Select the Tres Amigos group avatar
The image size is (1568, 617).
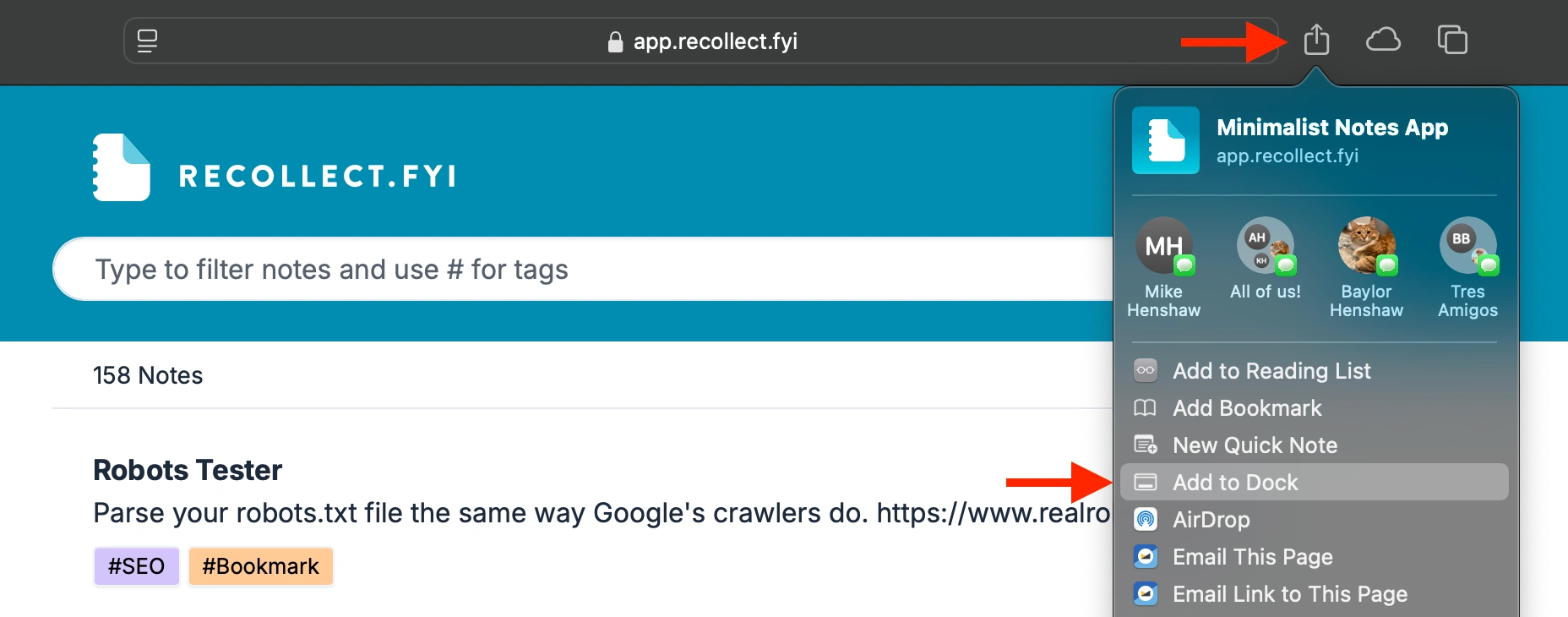1467,247
